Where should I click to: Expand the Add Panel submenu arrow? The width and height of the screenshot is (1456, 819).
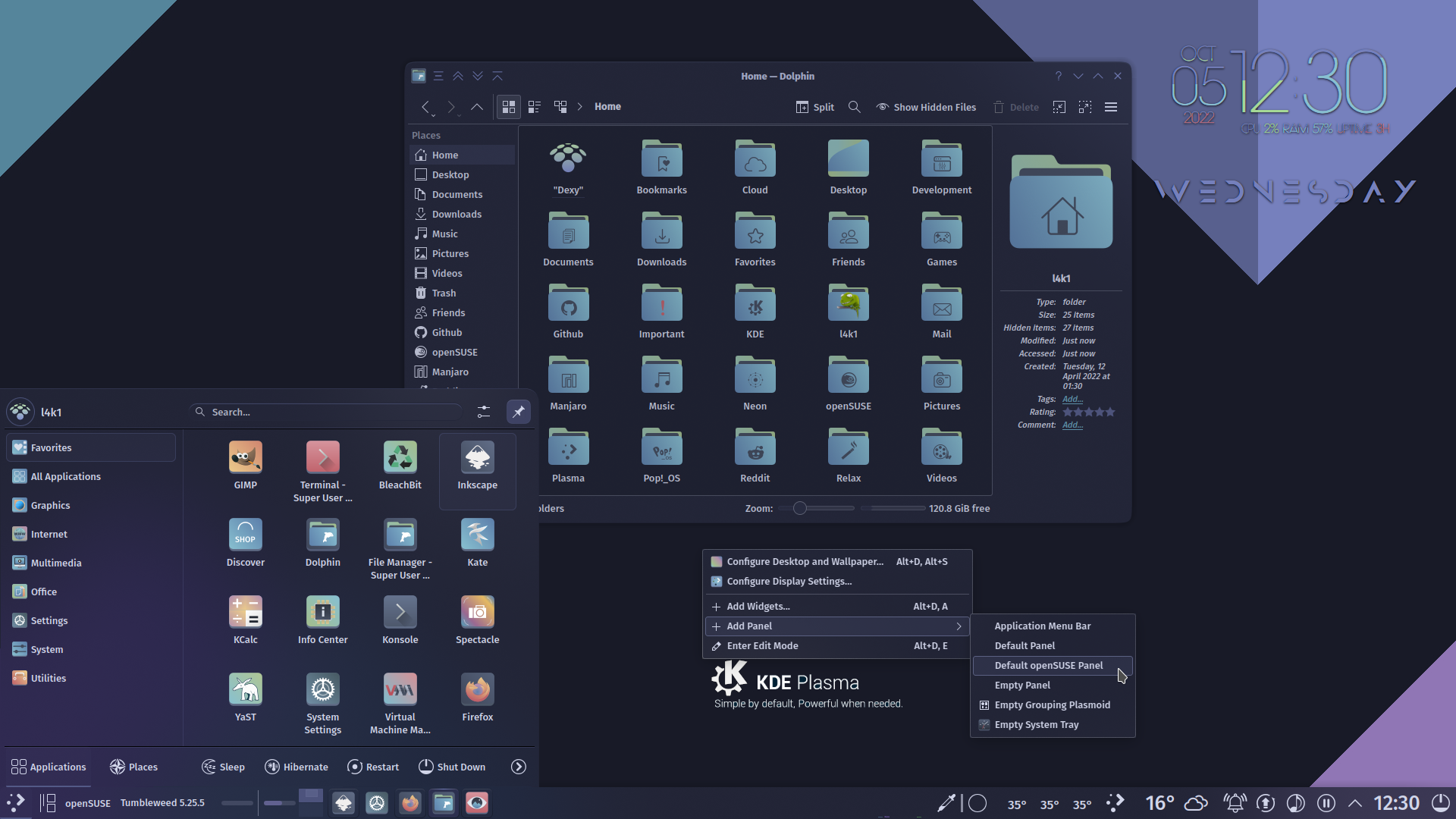tap(959, 626)
